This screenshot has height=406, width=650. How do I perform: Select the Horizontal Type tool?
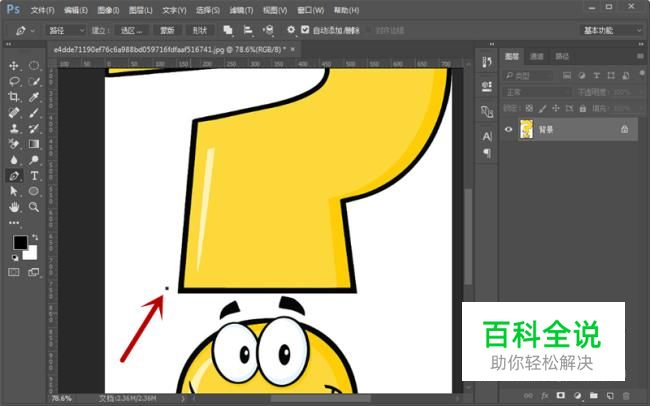[34, 176]
